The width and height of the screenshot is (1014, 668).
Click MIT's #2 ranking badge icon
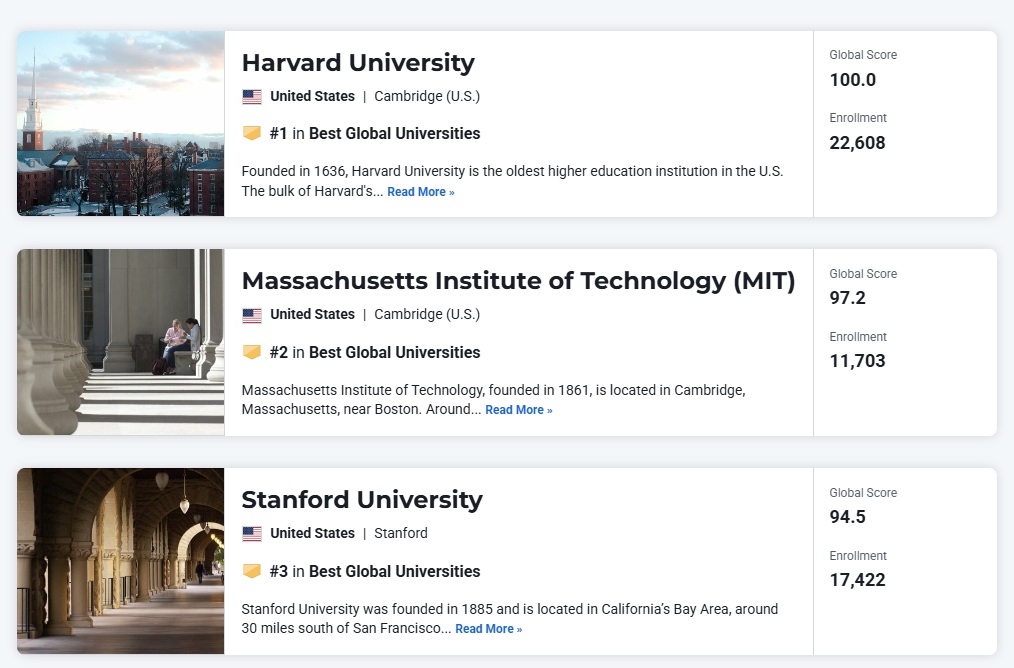[x=252, y=352]
